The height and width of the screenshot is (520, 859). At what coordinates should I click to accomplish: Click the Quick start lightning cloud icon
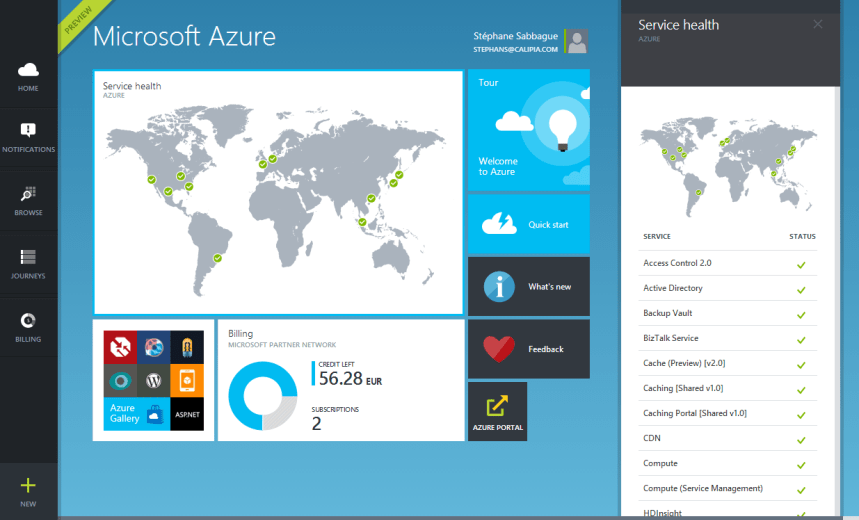499,224
